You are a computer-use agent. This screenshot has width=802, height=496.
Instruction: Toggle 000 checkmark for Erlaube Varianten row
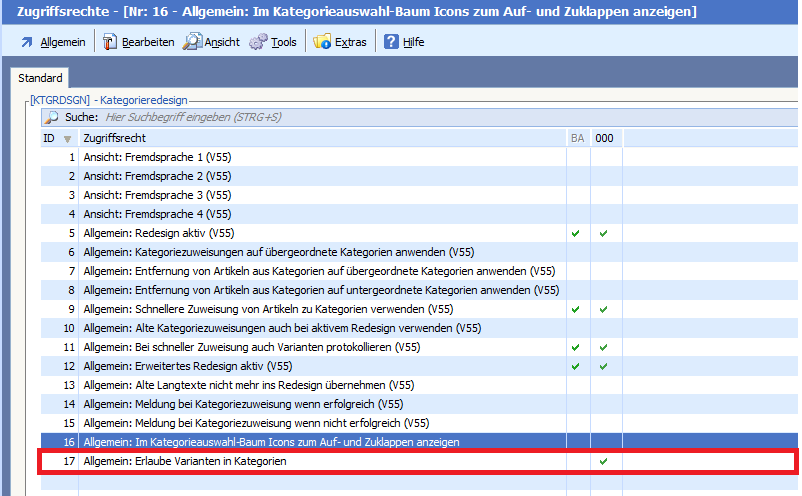[603, 461]
